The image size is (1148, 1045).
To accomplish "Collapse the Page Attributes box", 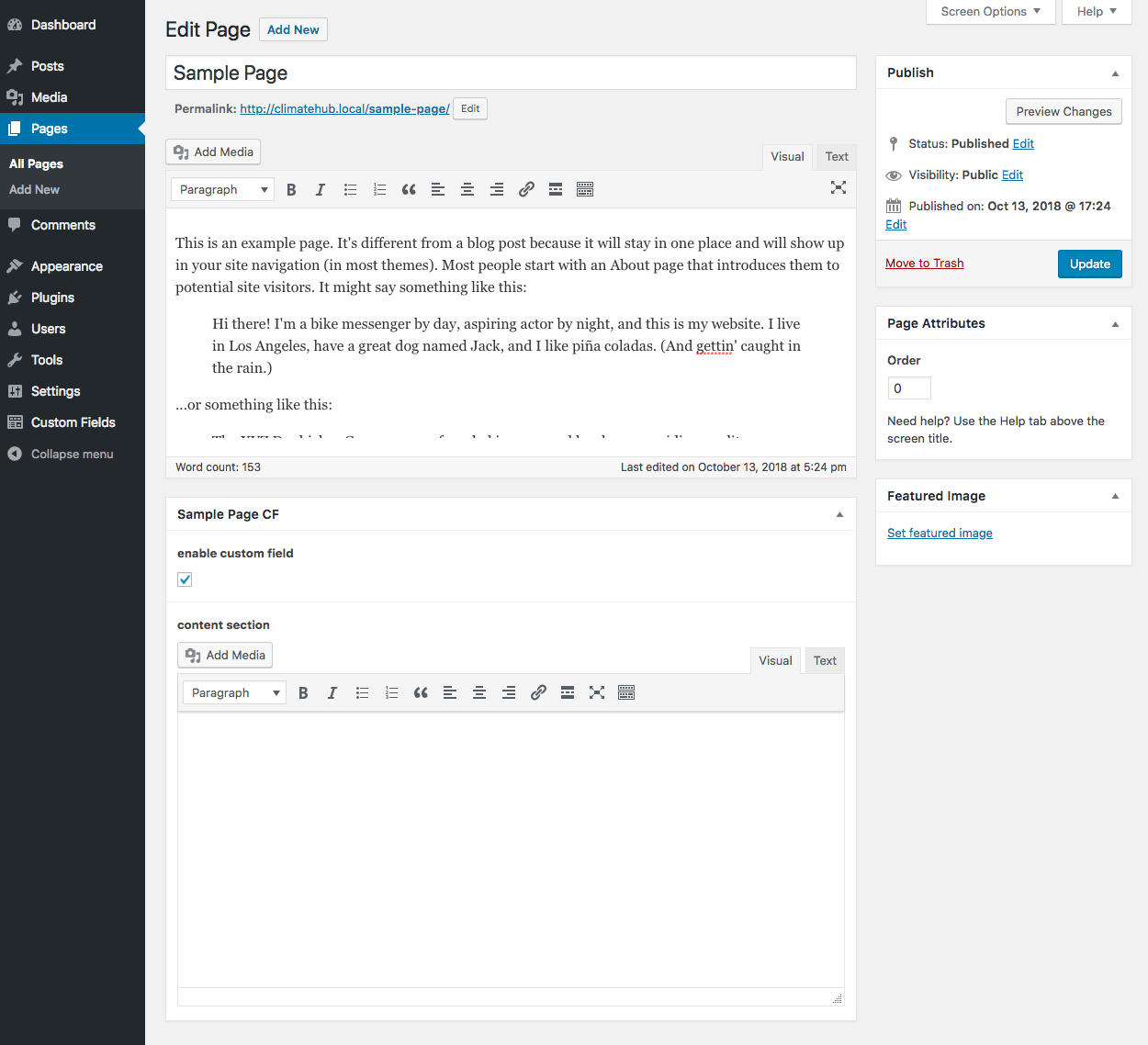I will pyautogui.click(x=1115, y=324).
